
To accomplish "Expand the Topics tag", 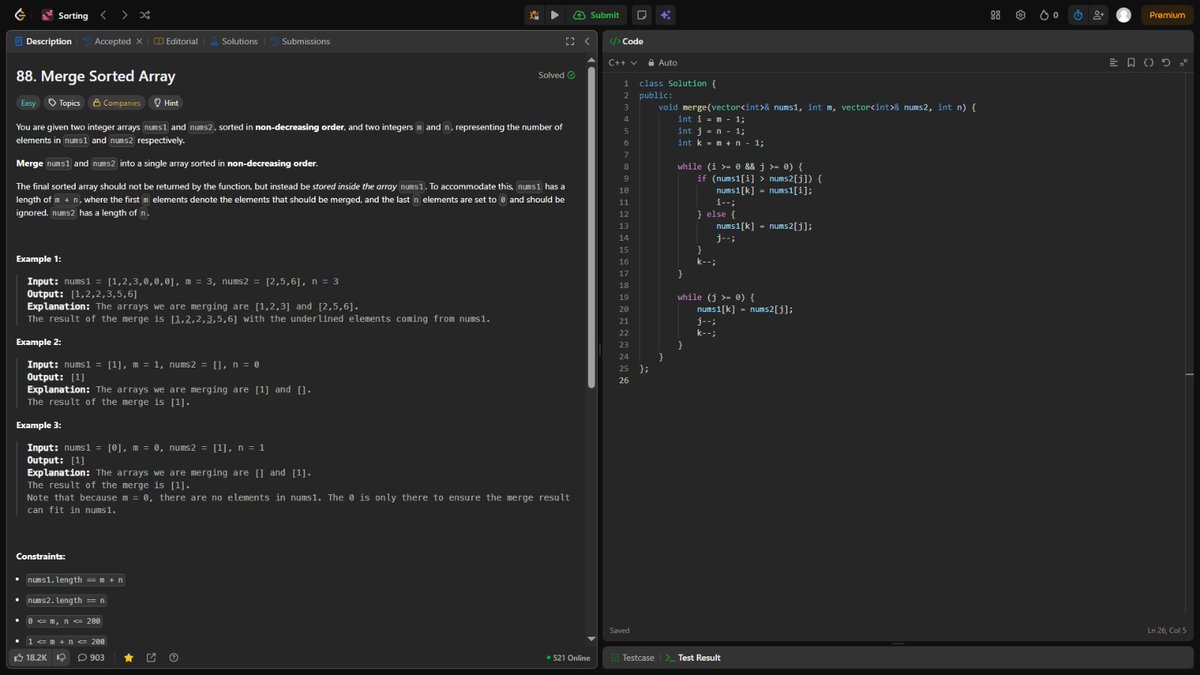I will pos(64,103).
